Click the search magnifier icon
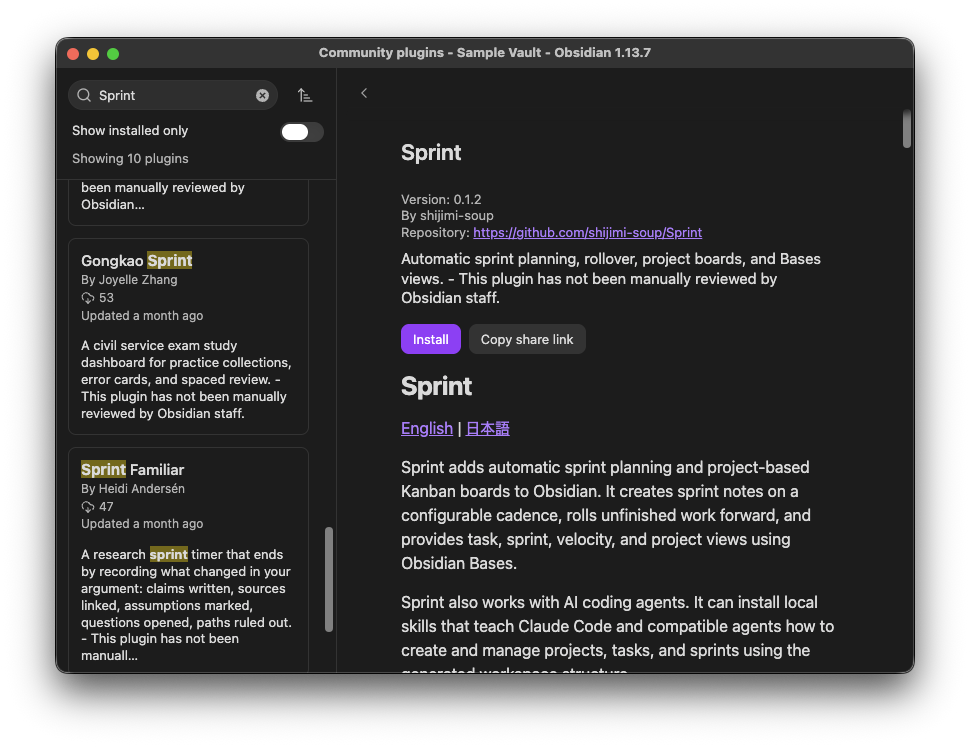Image resolution: width=970 pixels, height=747 pixels. 84,95
